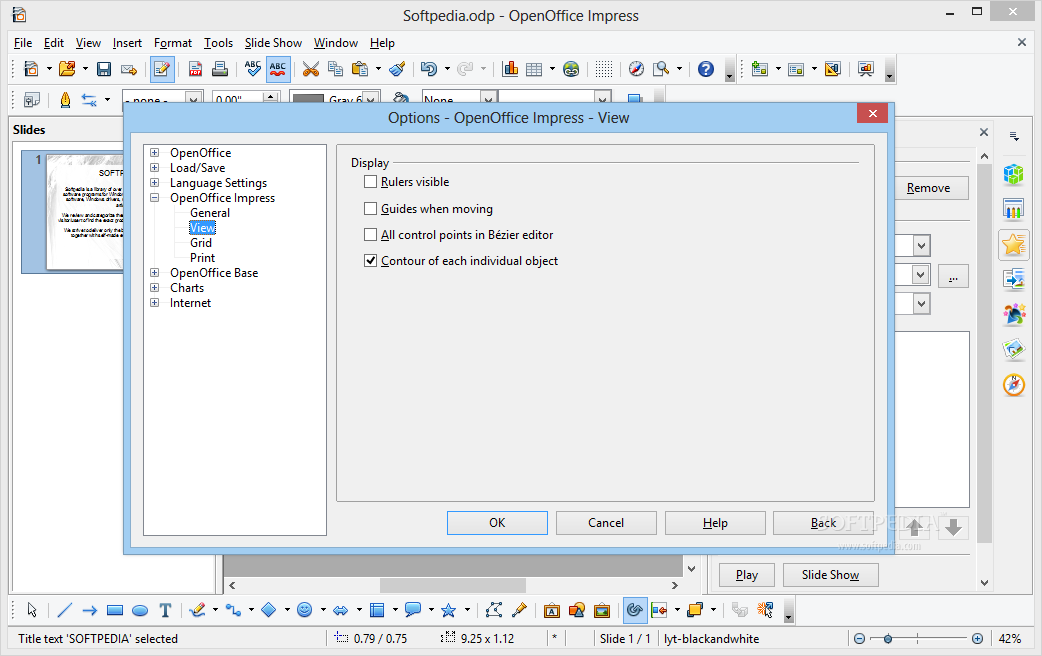
Task: Click the Cut scissors icon
Action: click(x=310, y=69)
